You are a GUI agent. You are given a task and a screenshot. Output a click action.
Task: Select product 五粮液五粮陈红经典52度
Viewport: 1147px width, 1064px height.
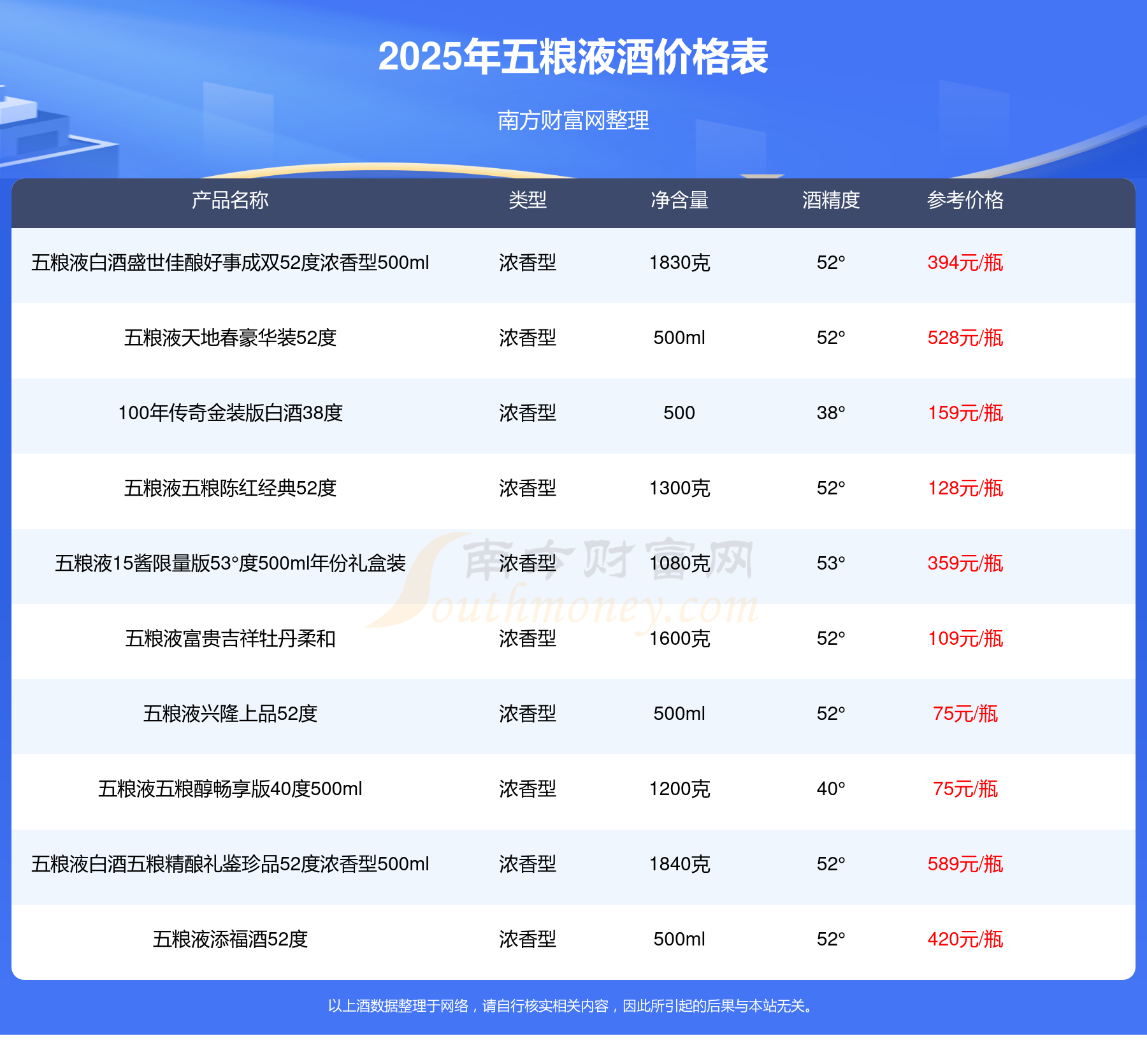[230, 488]
